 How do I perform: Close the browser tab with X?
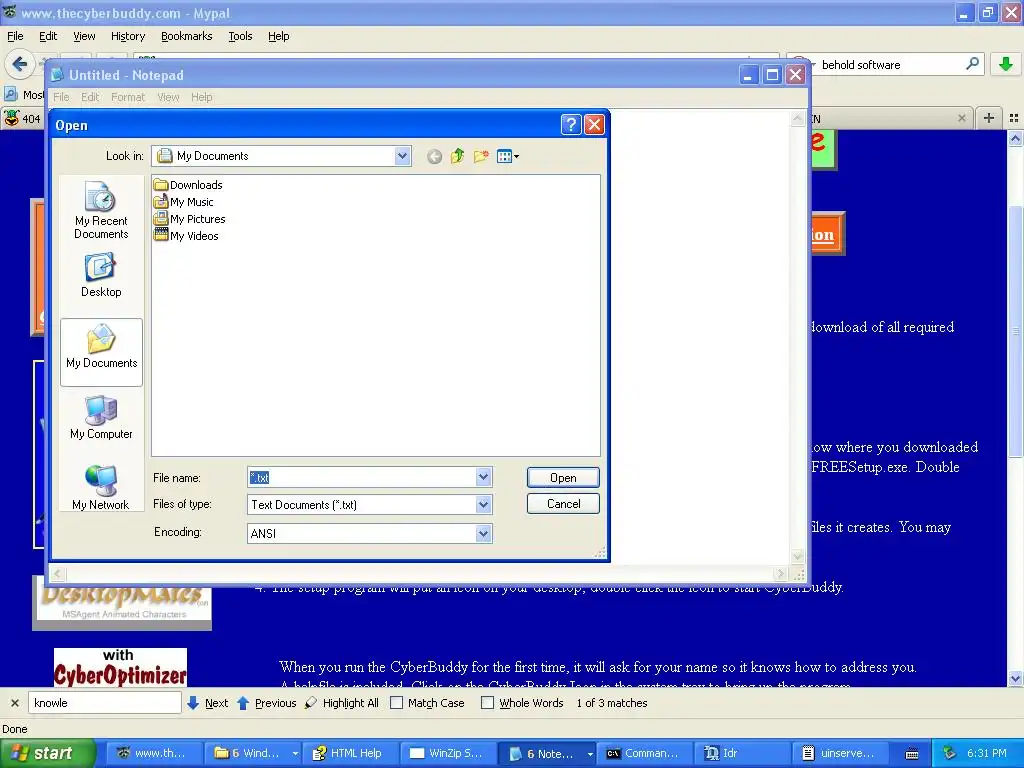point(961,118)
